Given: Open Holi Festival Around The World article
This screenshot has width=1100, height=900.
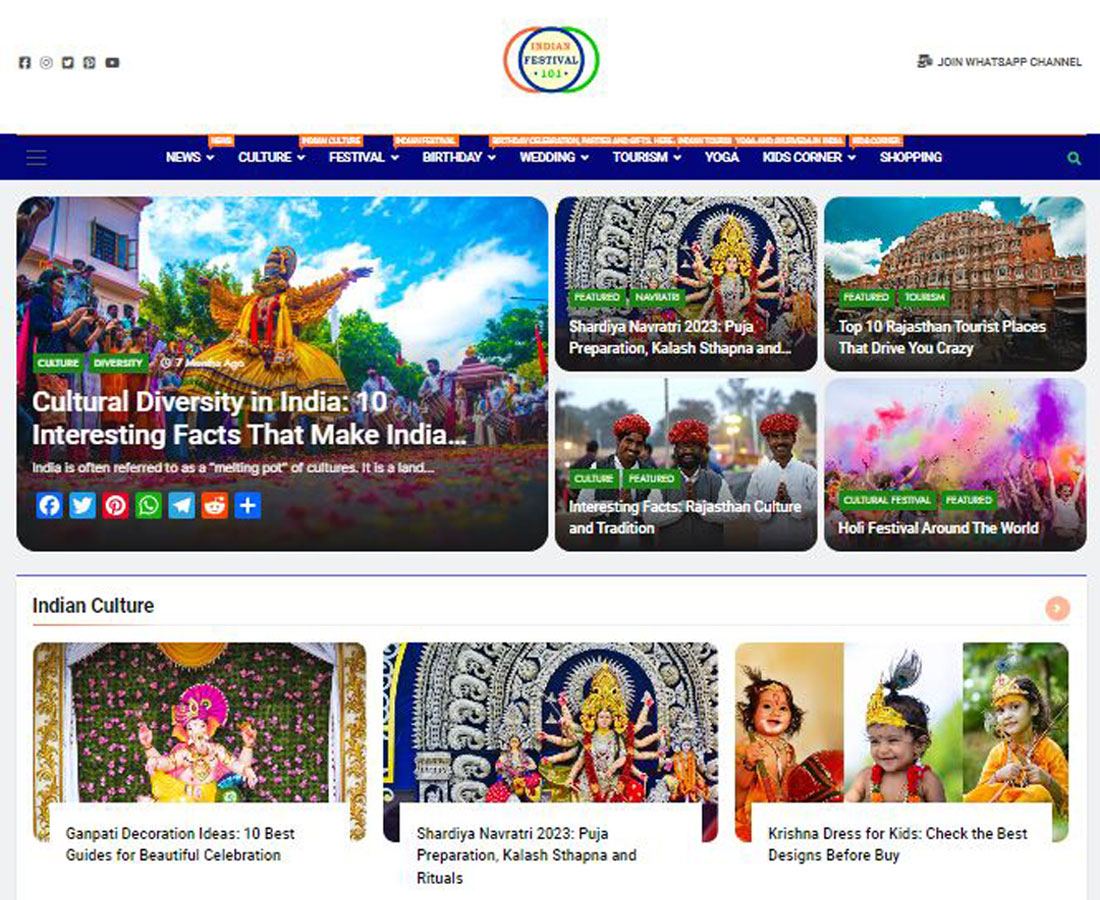Looking at the screenshot, I should tap(938, 528).
